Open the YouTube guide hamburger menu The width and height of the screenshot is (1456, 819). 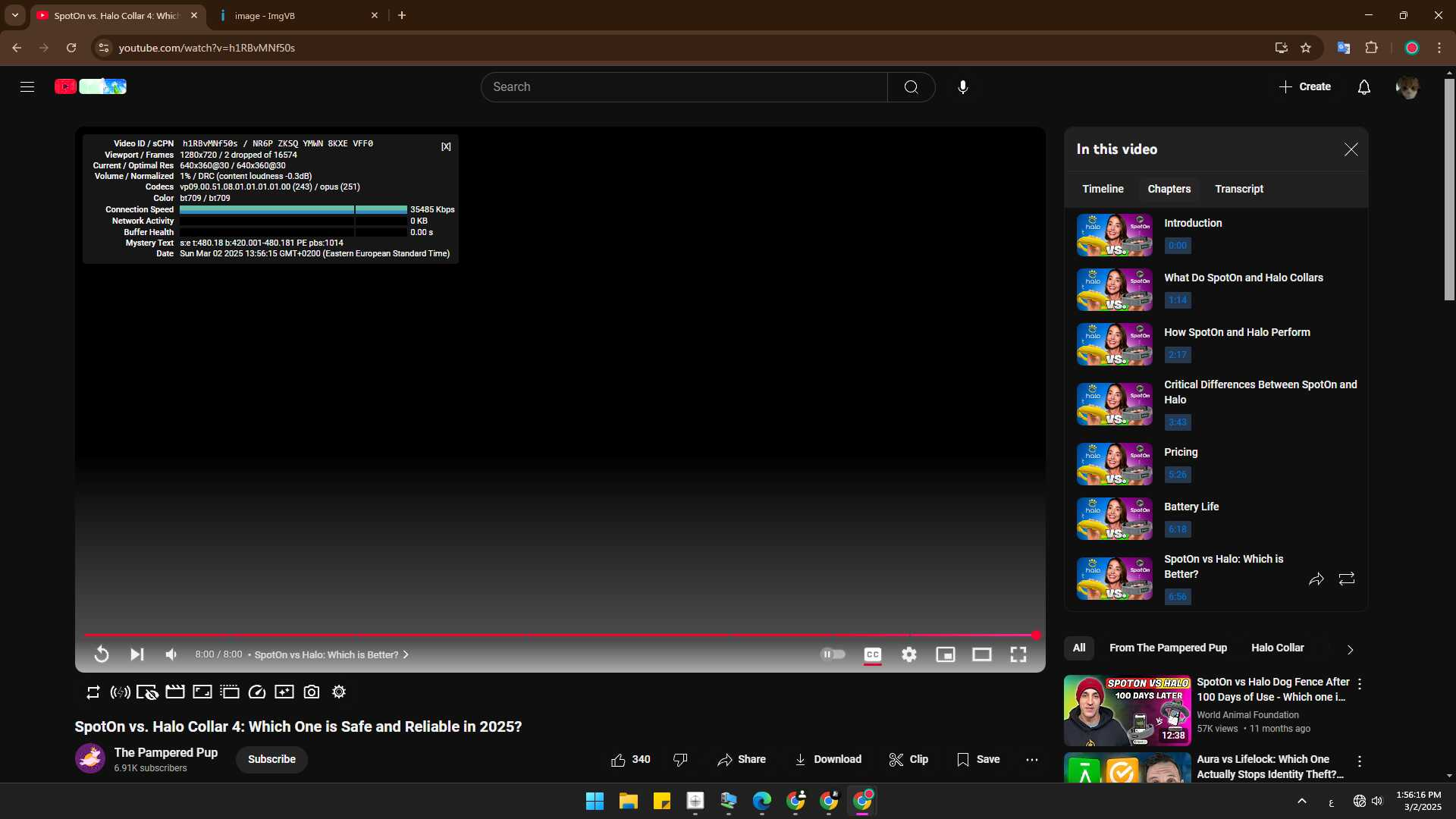pyautogui.click(x=27, y=86)
